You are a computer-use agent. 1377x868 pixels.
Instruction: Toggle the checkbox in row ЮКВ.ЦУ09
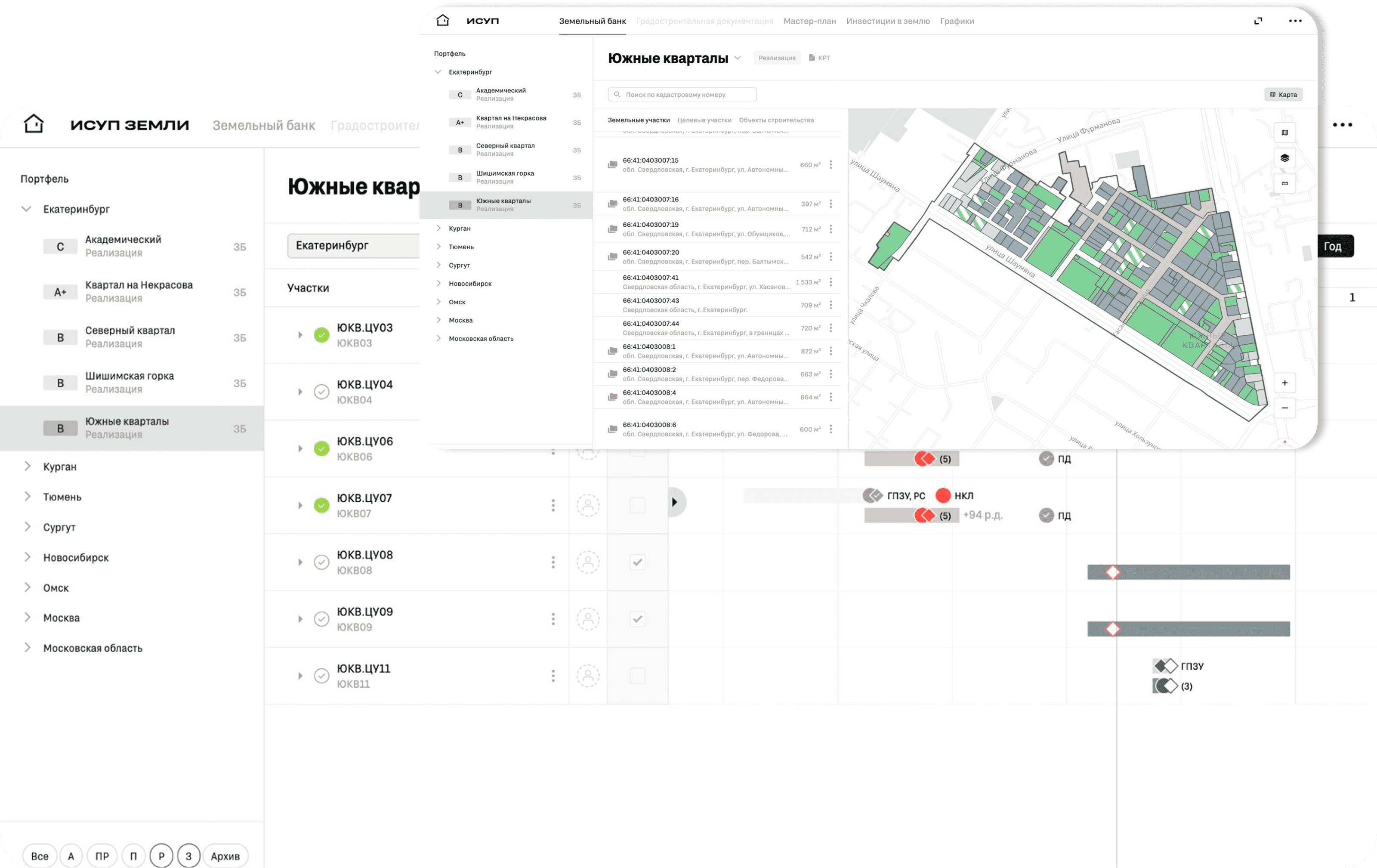pos(638,619)
